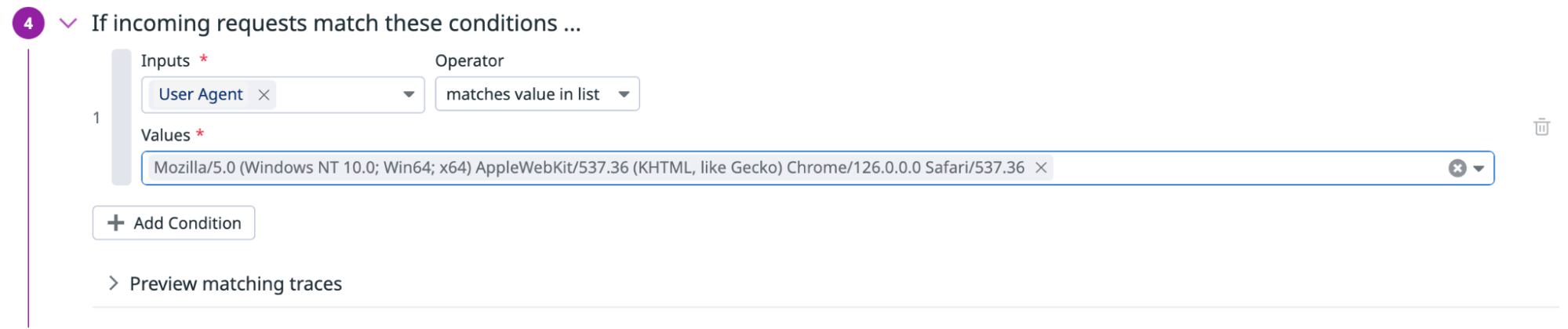Click the purple step 4 badge
This screenshot has height=329, width=1568.
(28, 24)
